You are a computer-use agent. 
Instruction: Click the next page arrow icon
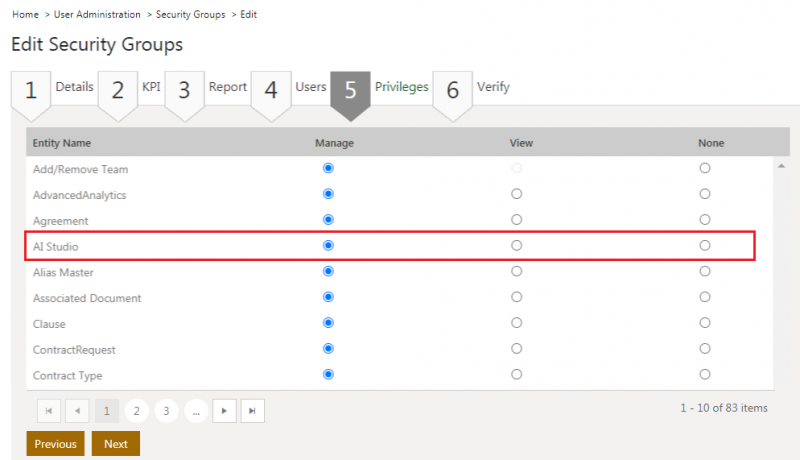click(225, 410)
